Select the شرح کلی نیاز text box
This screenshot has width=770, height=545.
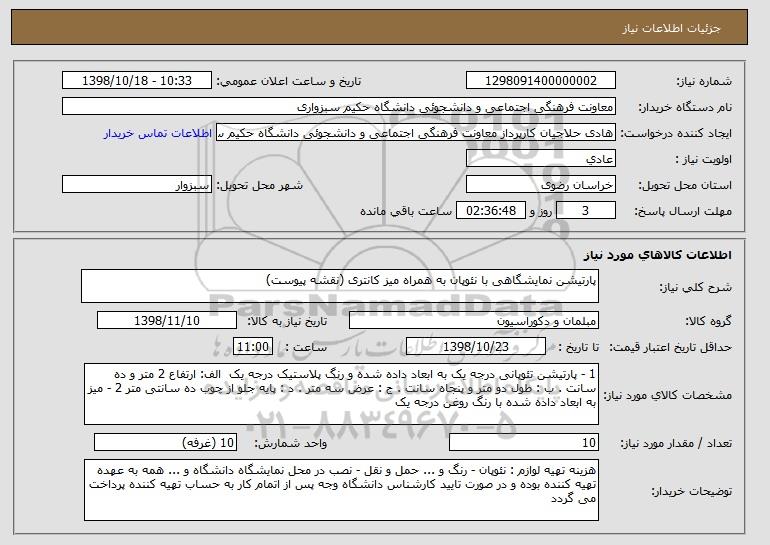point(340,286)
